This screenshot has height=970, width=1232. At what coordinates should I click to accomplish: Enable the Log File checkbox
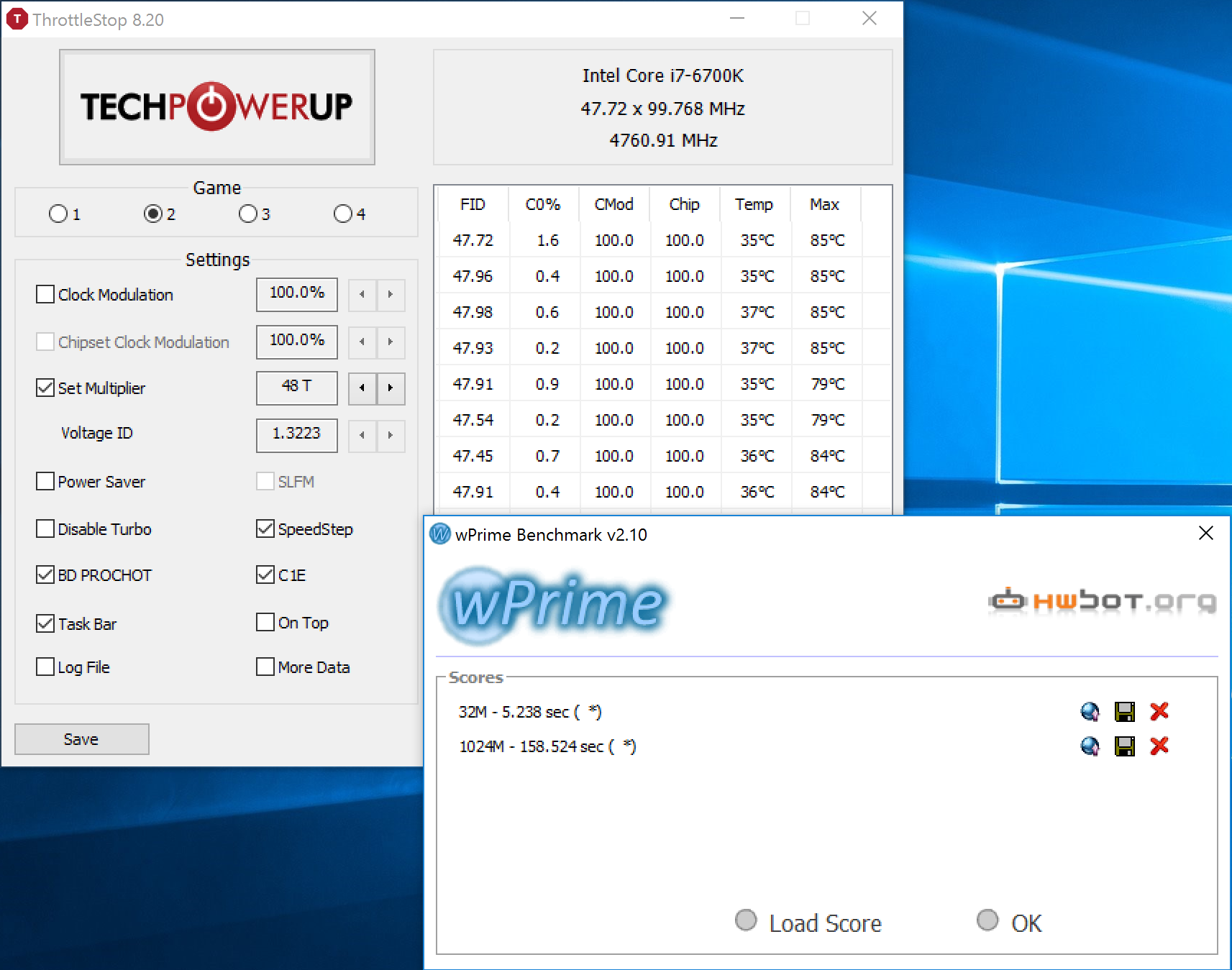click(45, 667)
